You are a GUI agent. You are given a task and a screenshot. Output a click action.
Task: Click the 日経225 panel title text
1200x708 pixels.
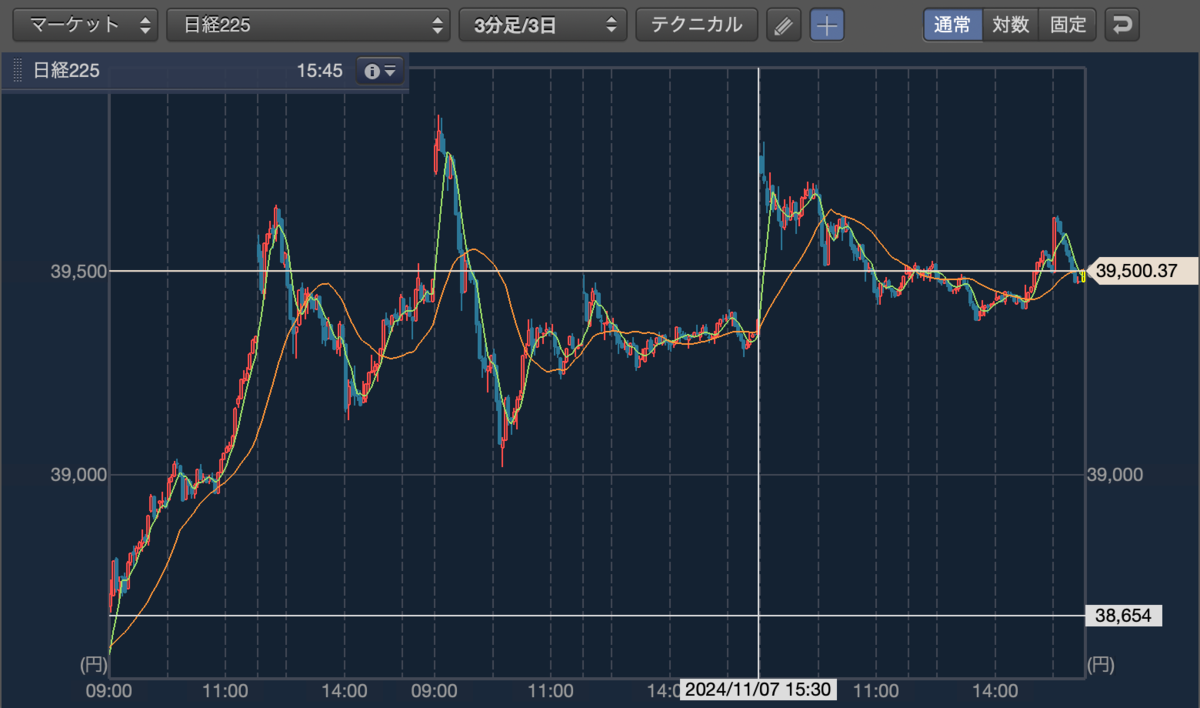pyautogui.click(x=66, y=71)
